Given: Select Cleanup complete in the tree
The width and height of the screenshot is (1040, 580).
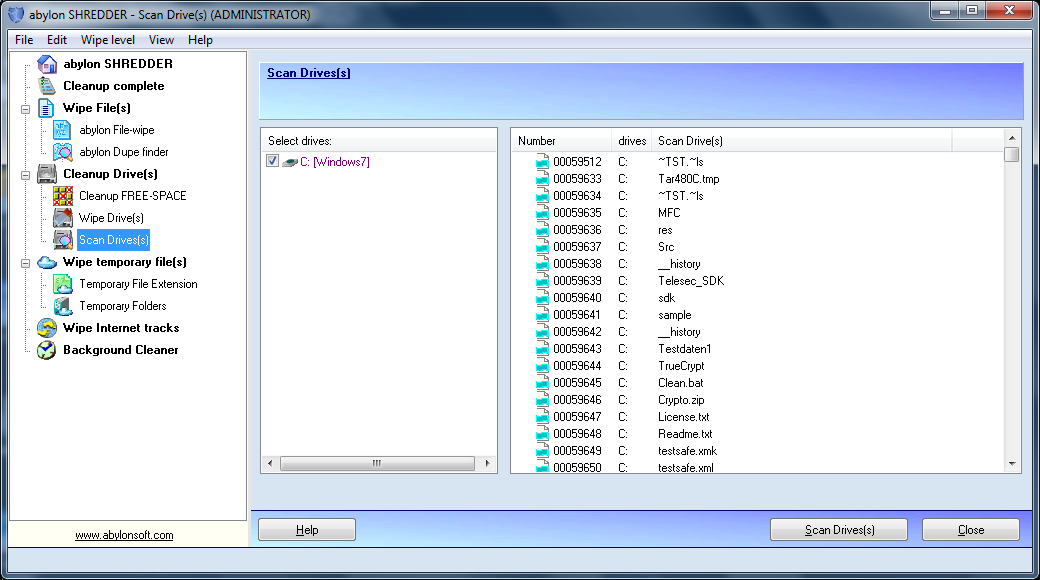Looking at the screenshot, I should pos(113,86).
